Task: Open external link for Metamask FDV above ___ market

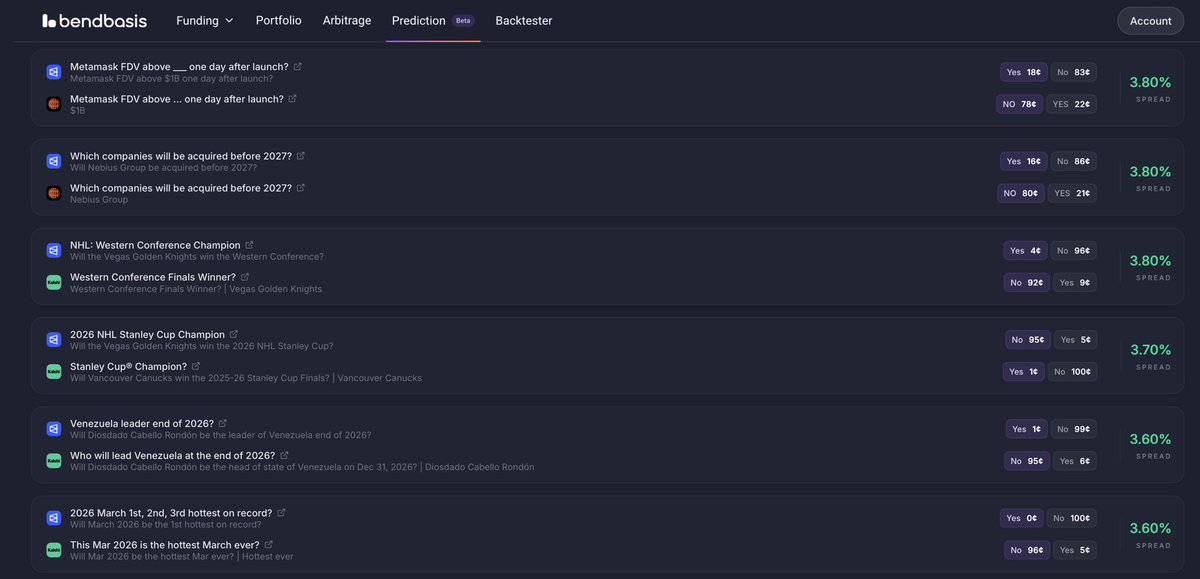Action: (x=298, y=67)
